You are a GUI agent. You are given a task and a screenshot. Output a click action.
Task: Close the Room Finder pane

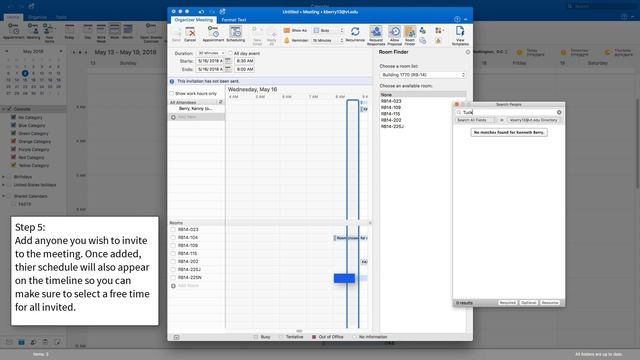[468, 52]
